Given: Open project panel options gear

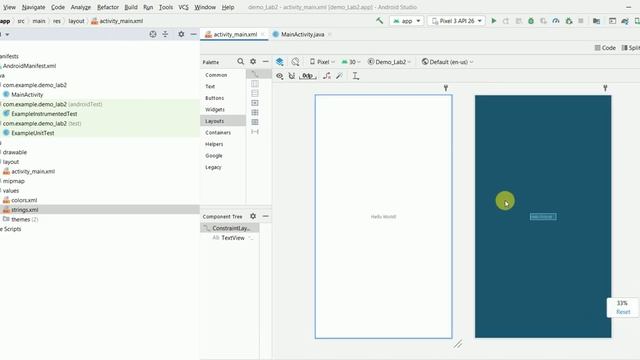Looking at the screenshot, I should coord(181,34).
